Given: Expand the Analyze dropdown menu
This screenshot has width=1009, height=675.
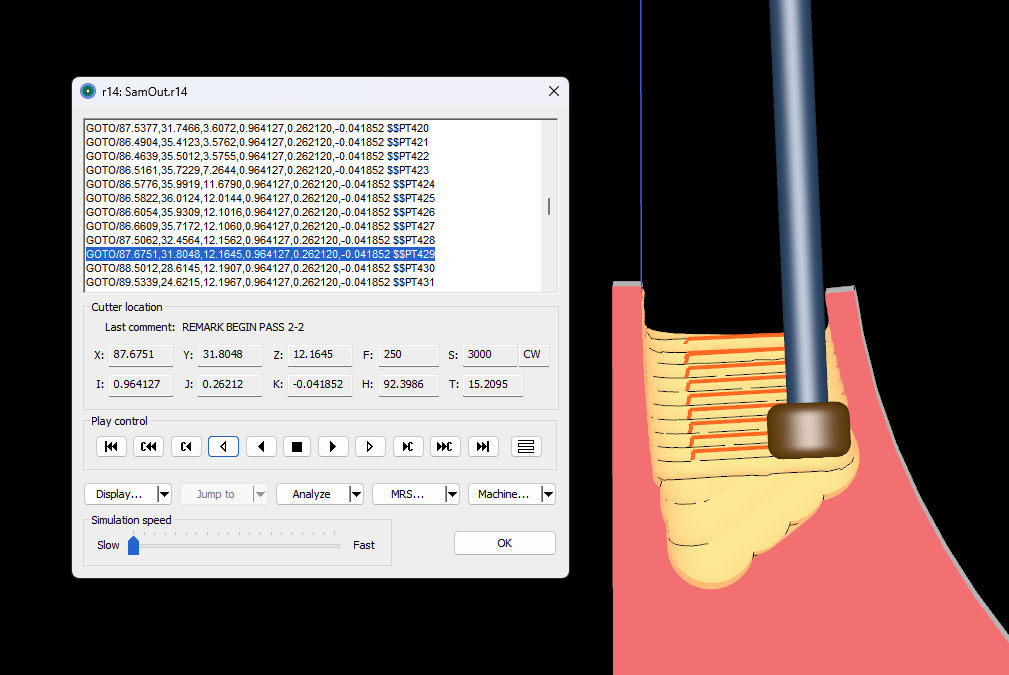Looking at the screenshot, I should (x=320, y=493).
